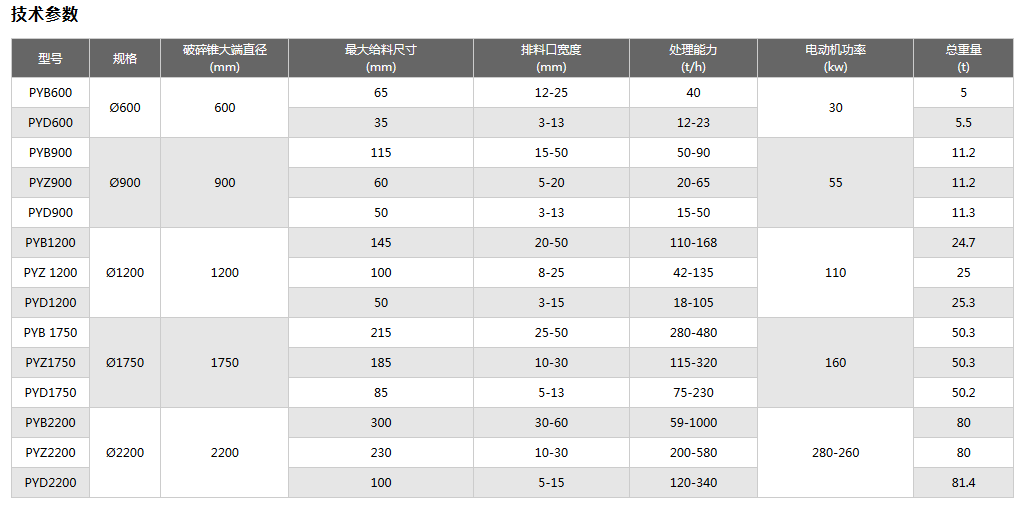Select the 59-1000 capacity cell
The height and width of the screenshot is (508, 1023).
tap(693, 422)
